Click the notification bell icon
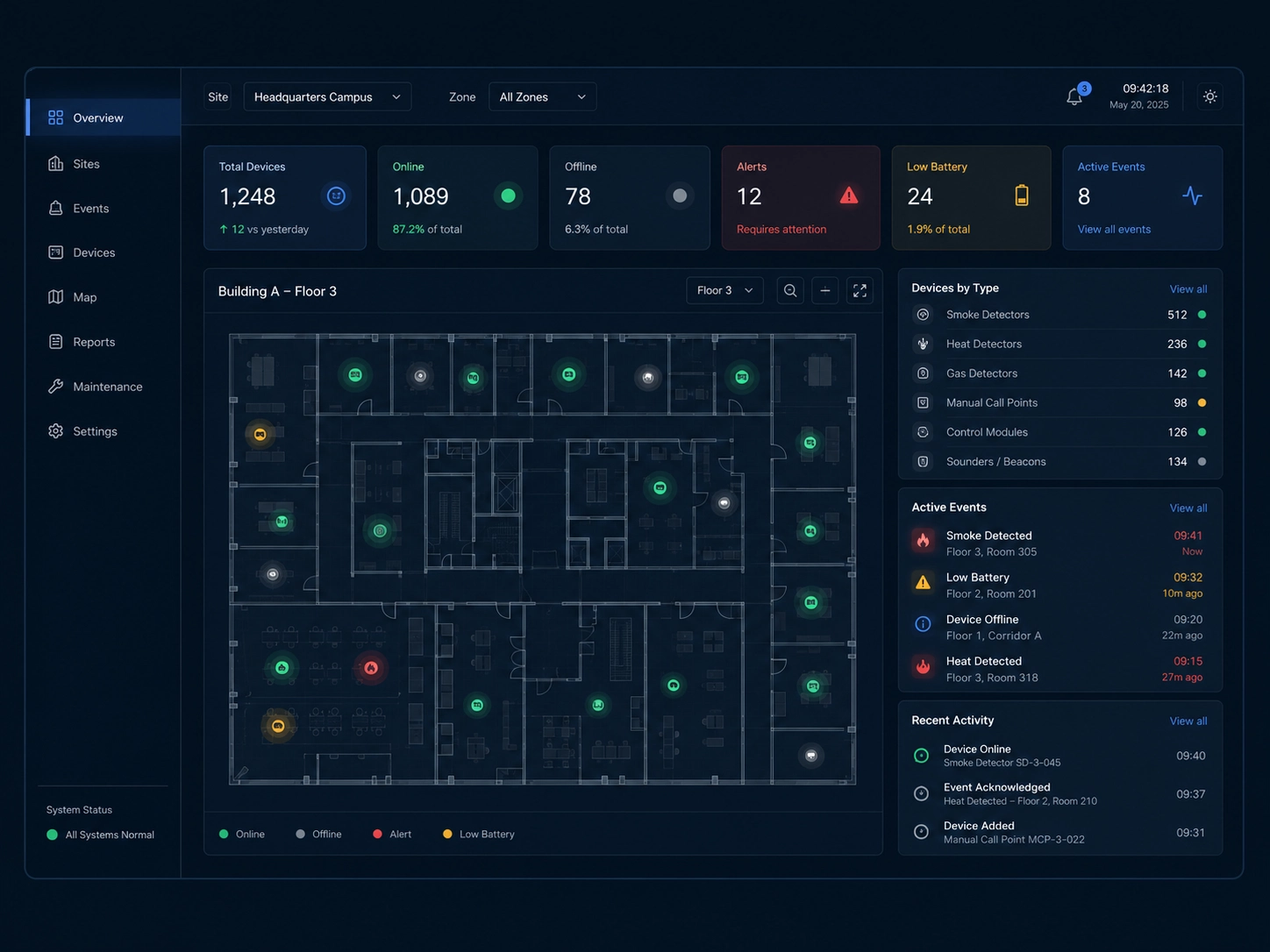Viewport: 1270px width, 952px height. point(1074,96)
